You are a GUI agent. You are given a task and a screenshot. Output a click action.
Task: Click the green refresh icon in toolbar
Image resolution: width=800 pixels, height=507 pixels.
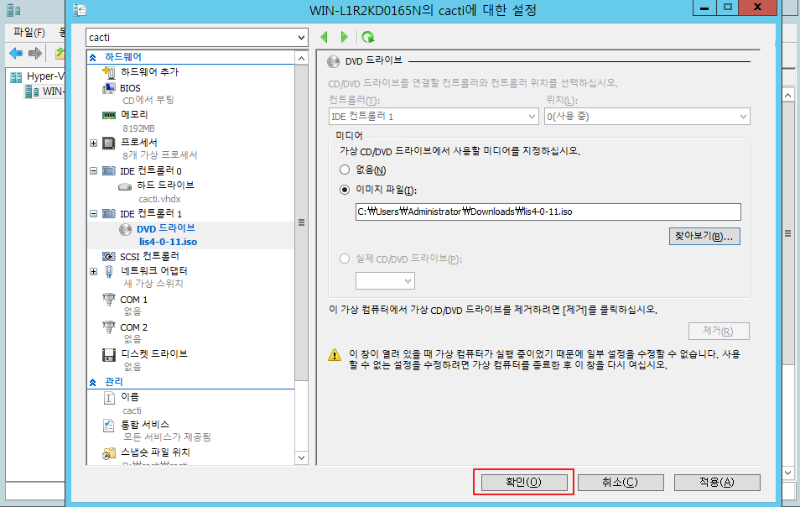coord(368,37)
